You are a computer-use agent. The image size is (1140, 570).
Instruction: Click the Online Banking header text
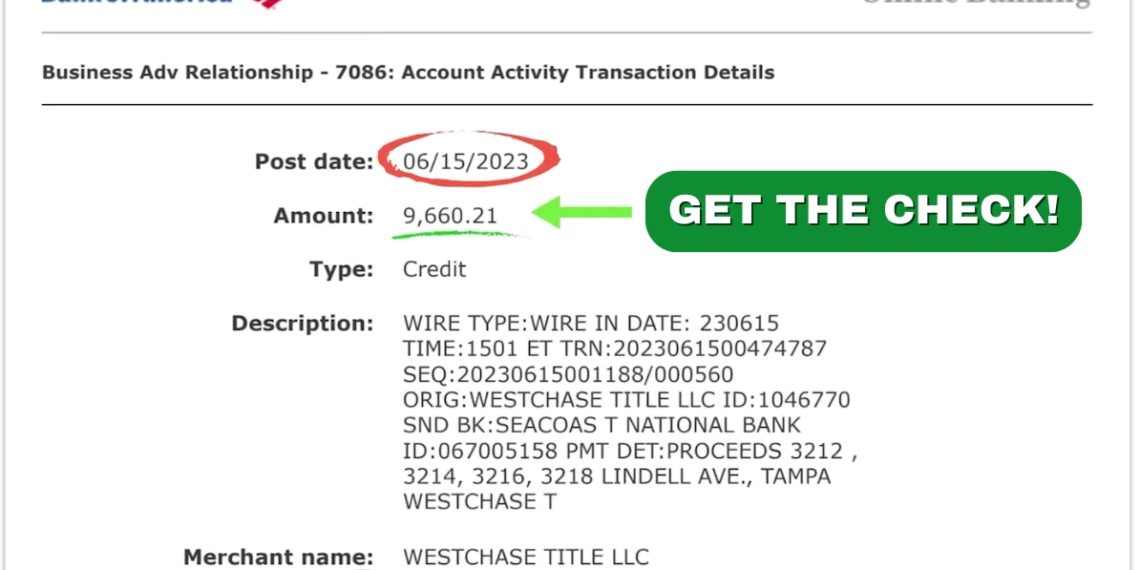click(x=975, y=3)
